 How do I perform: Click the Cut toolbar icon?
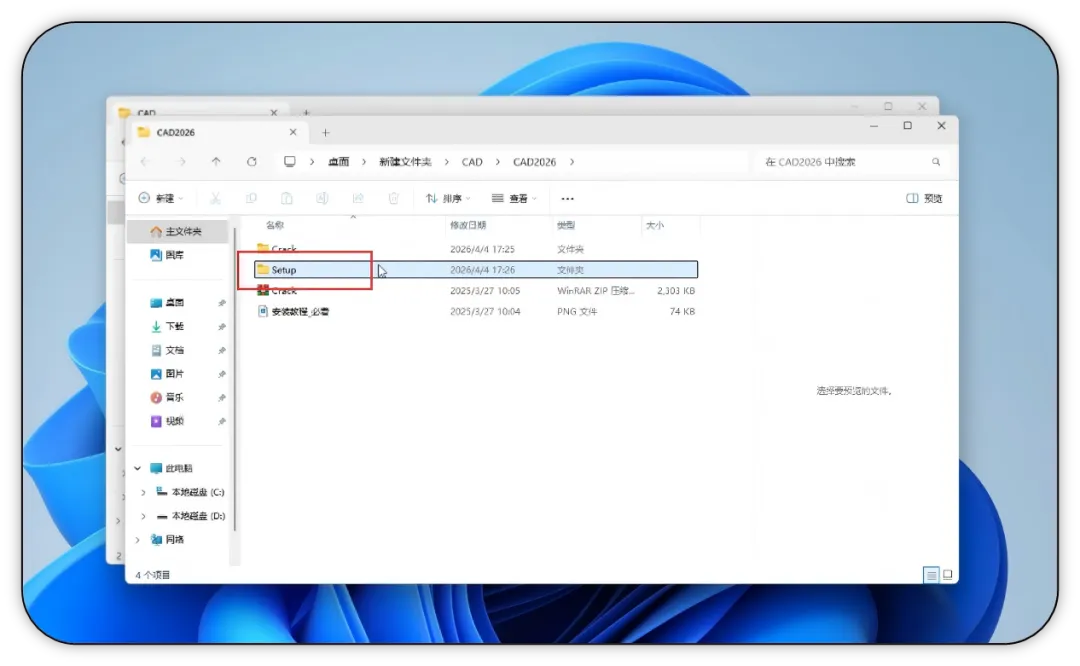216,198
